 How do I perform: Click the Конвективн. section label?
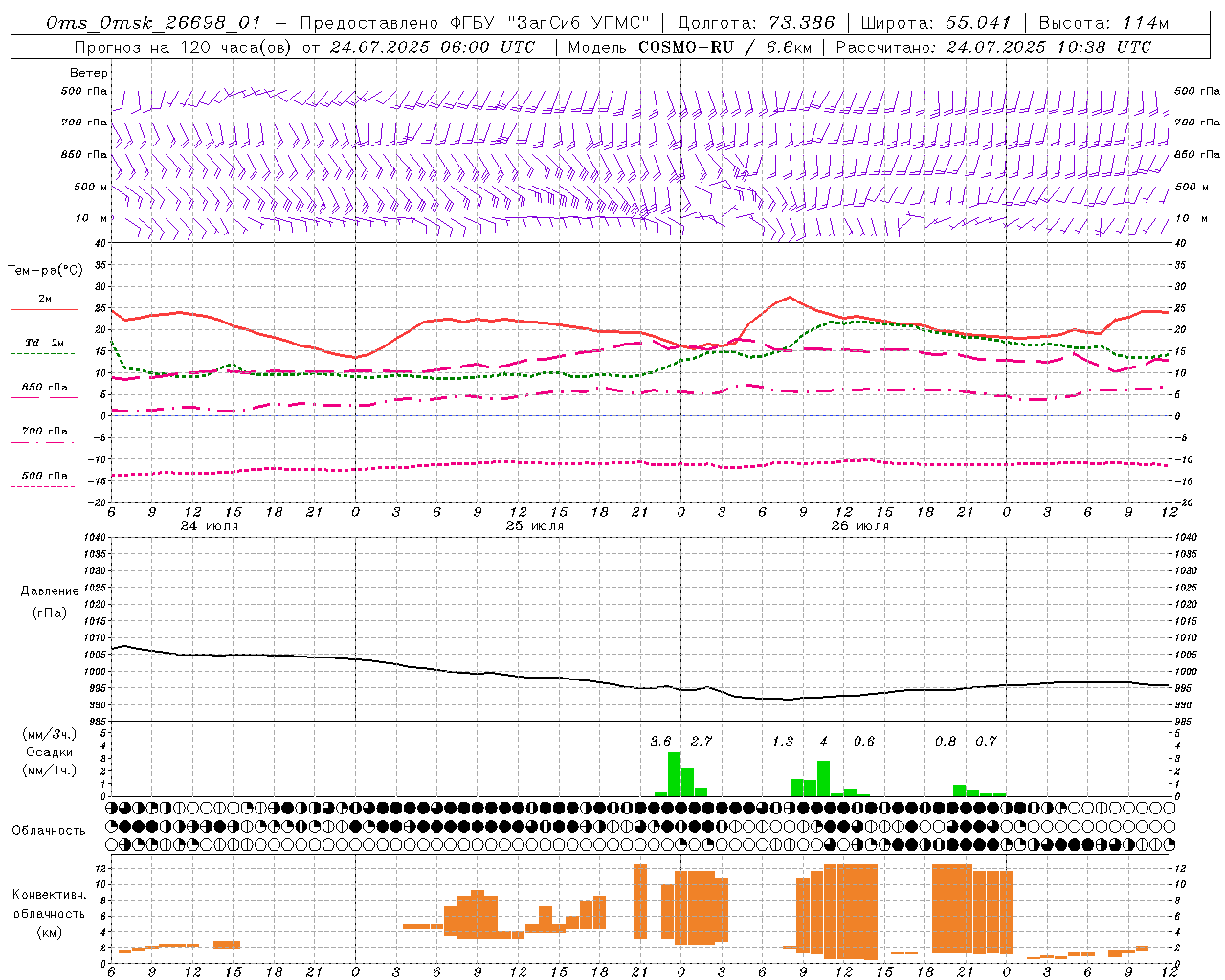pyautogui.click(x=50, y=895)
